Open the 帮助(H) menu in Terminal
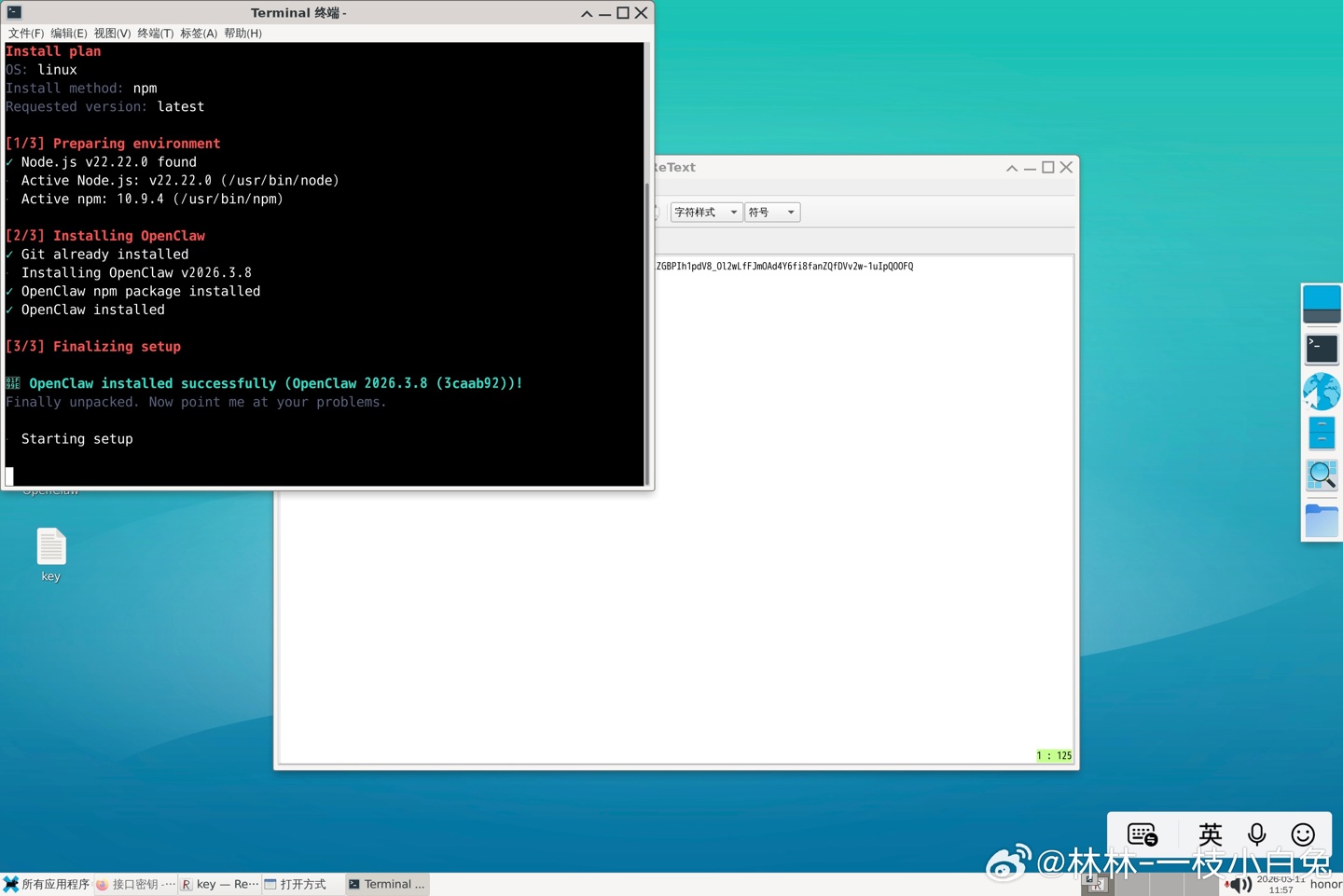1343x896 pixels. [x=242, y=33]
